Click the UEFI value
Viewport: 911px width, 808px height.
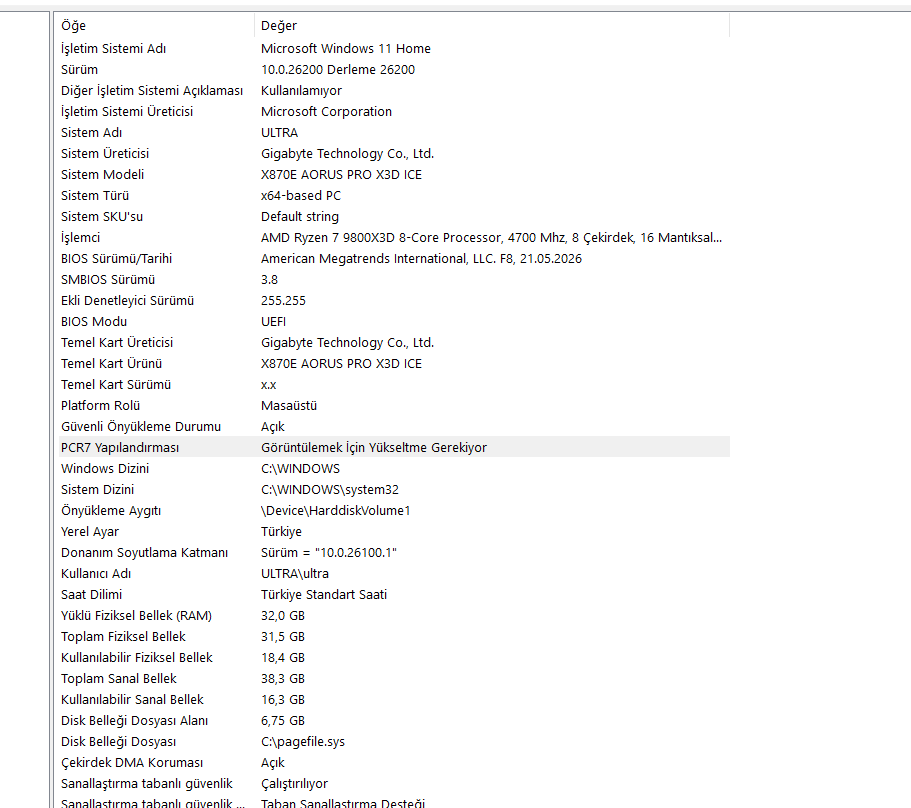click(x=273, y=322)
